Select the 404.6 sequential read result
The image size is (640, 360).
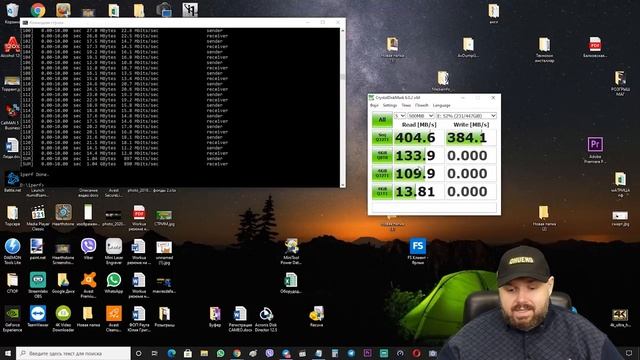point(418,138)
